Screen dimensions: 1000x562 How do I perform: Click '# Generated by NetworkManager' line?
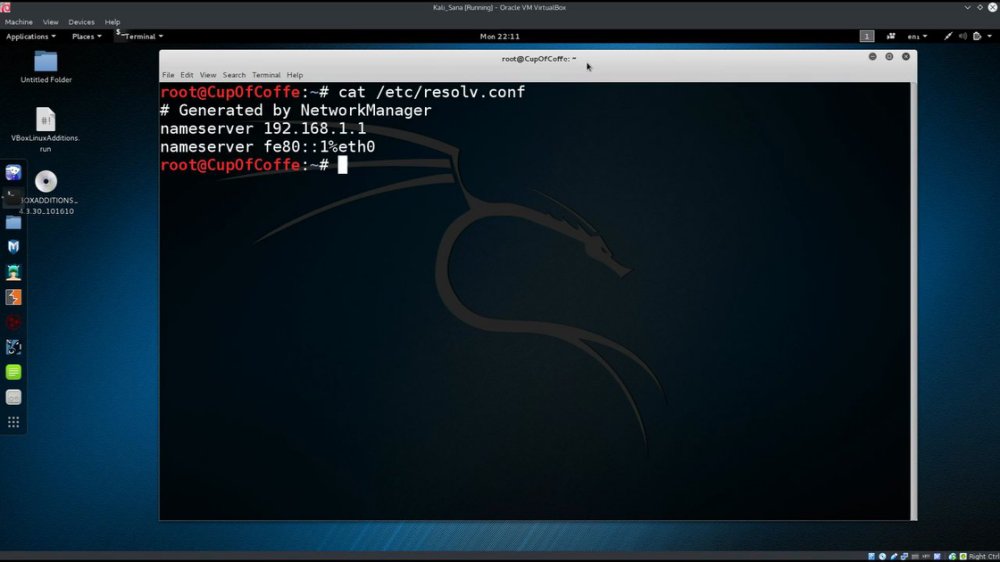[296, 110]
